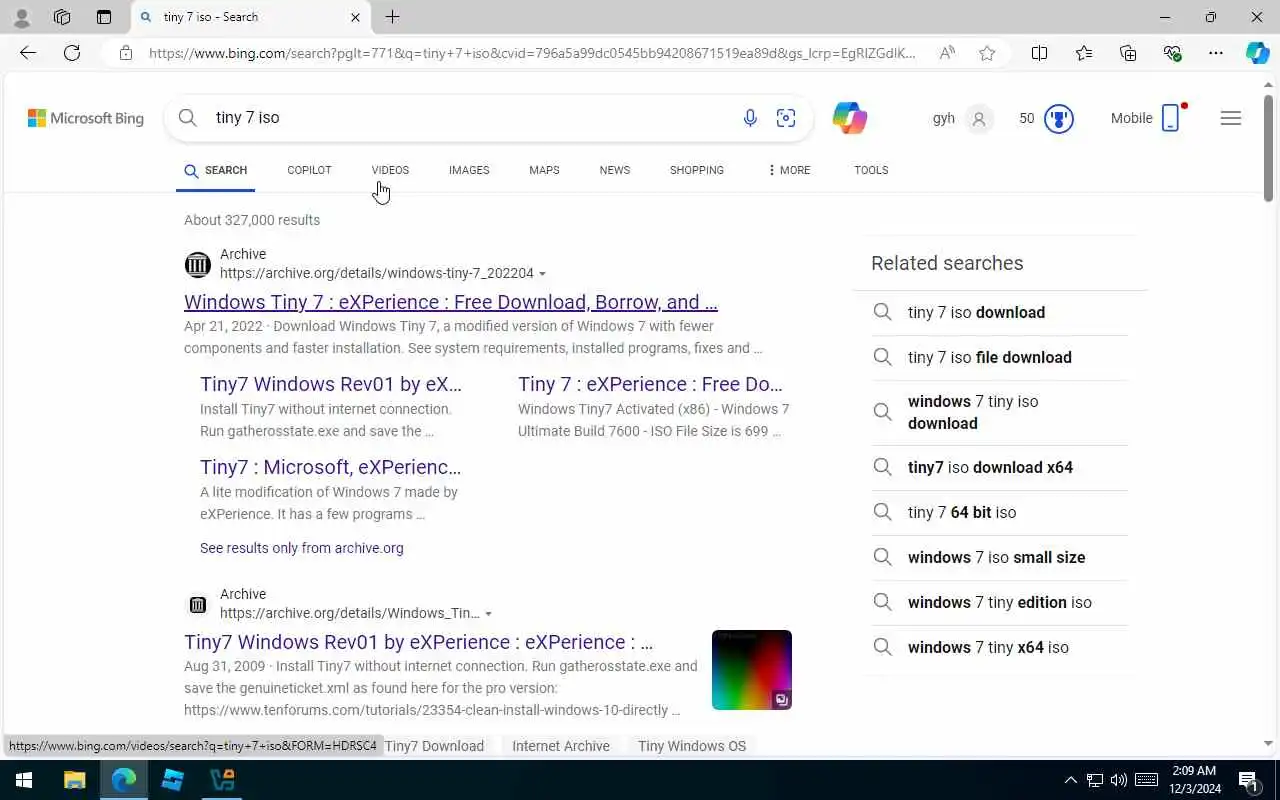Open visual search camera icon
Viewport: 1280px width, 800px height.
click(x=786, y=118)
